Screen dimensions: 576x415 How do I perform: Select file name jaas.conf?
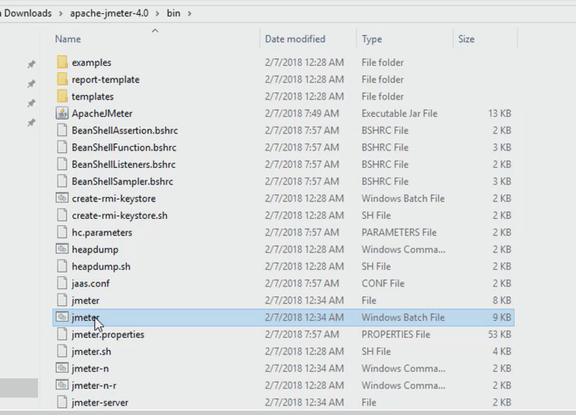(90, 284)
